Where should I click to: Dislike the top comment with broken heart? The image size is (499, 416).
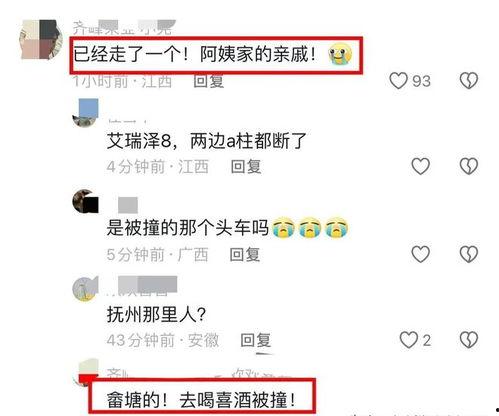469,81
